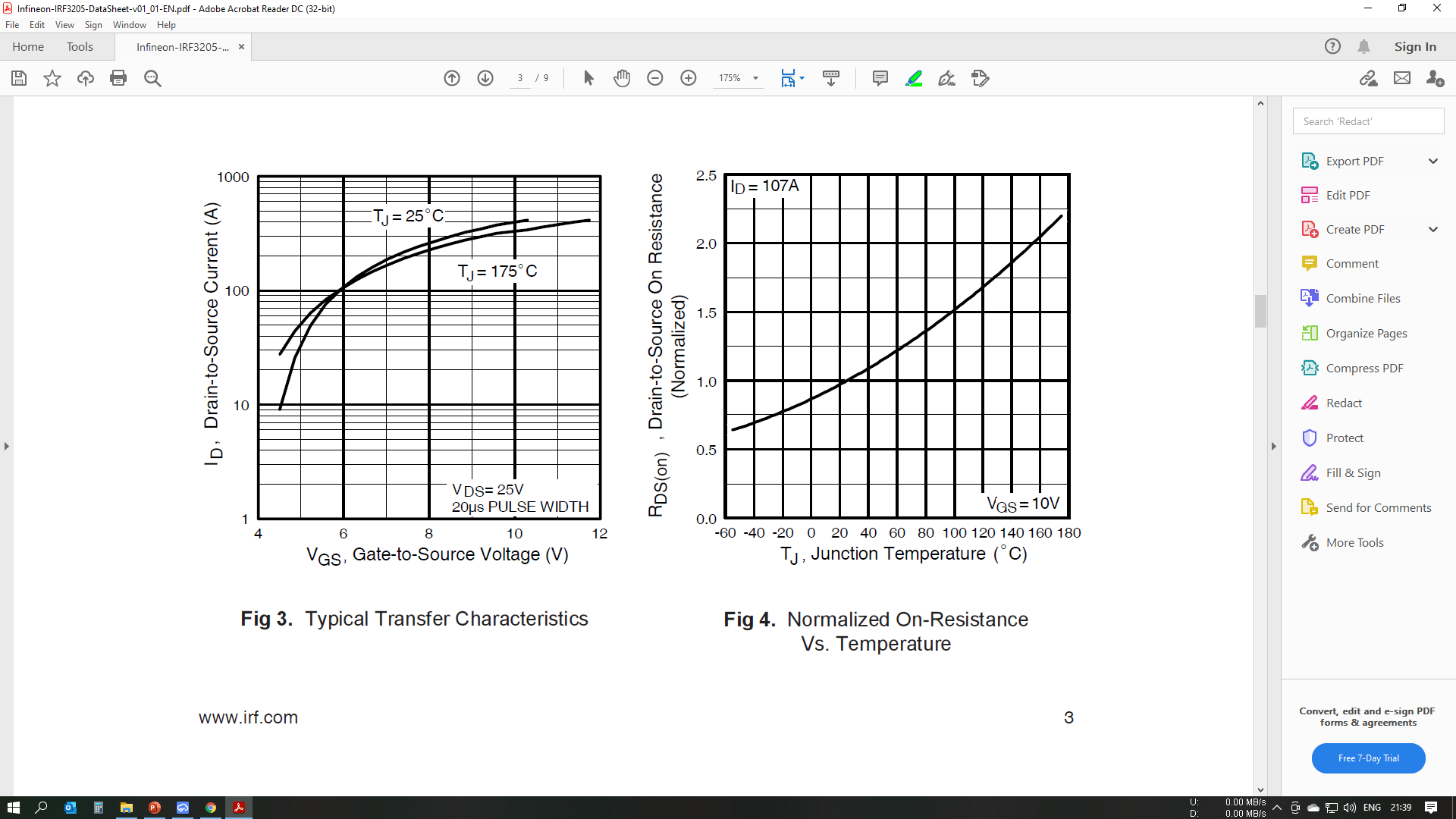Expand the Export PDF options chevron
Image resolution: width=1456 pixels, height=819 pixels.
(x=1433, y=161)
